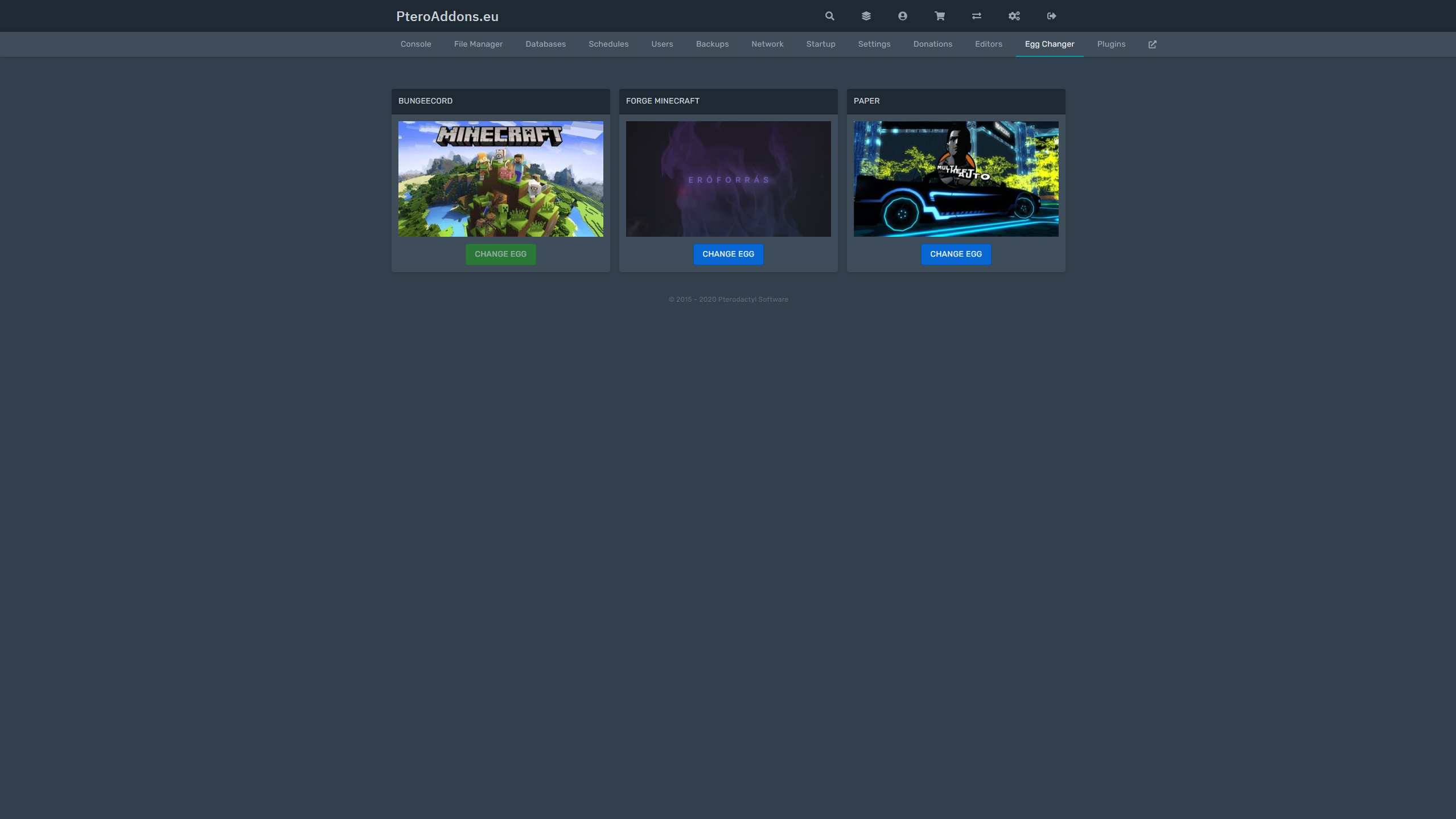Open the account user icon

click(x=902, y=16)
